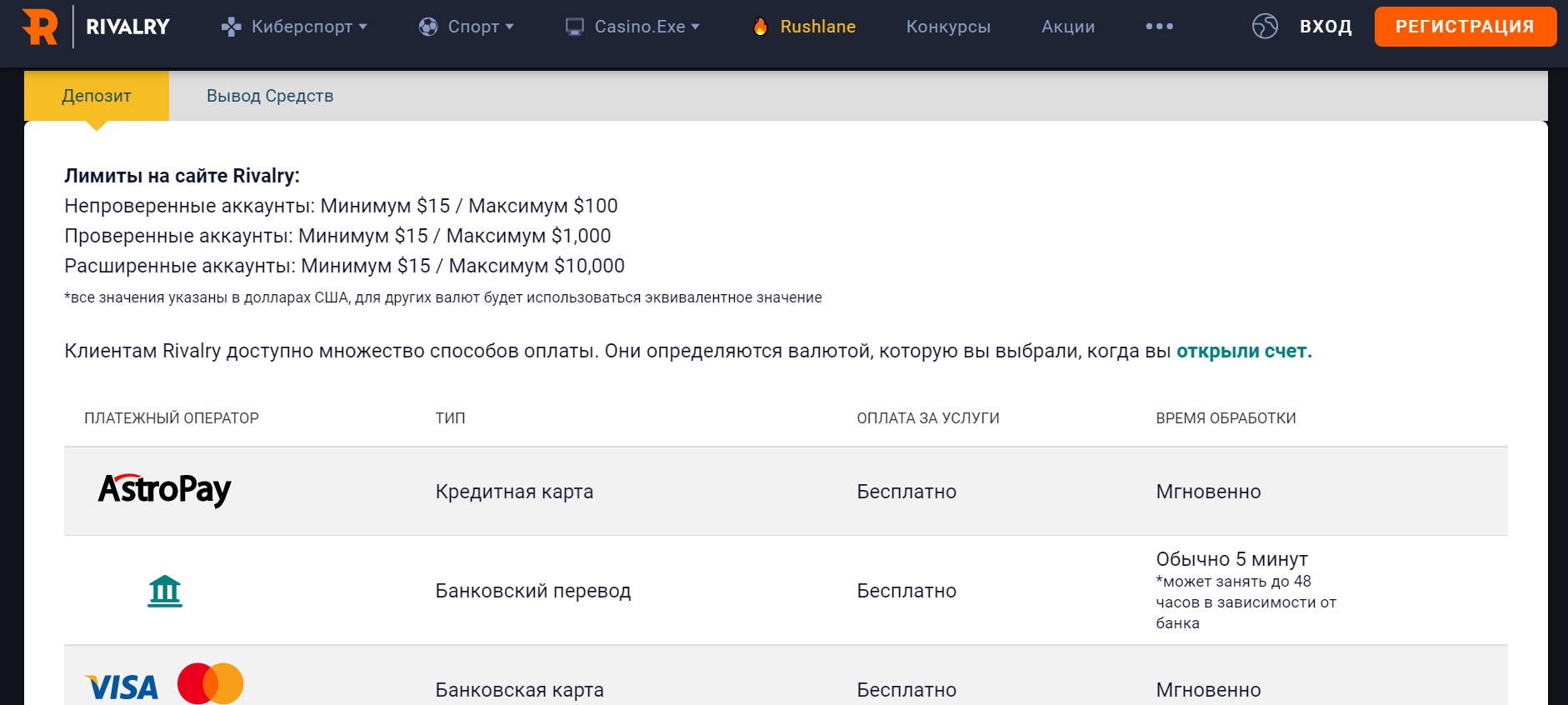1568x705 pixels.
Task: Click the Непроверенные аккаунты limit line
Action: (x=341, y=206)
